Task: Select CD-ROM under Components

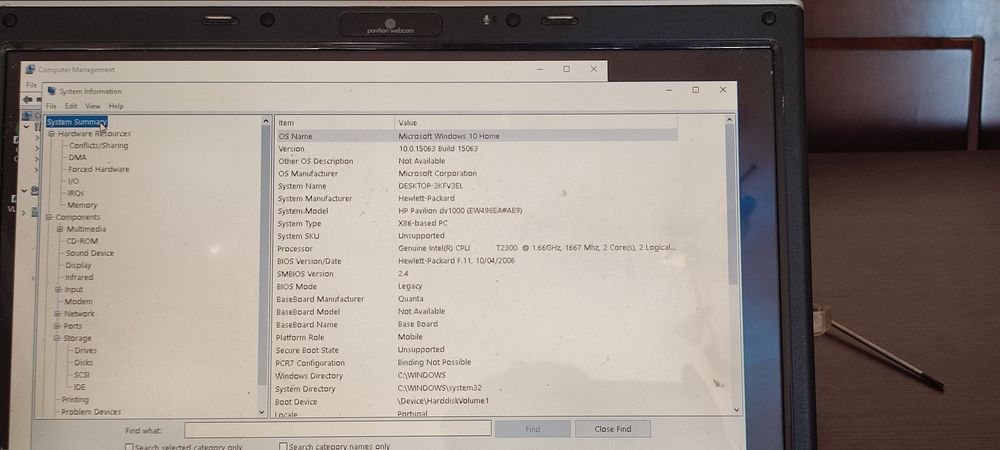Action: click(82, 241)
